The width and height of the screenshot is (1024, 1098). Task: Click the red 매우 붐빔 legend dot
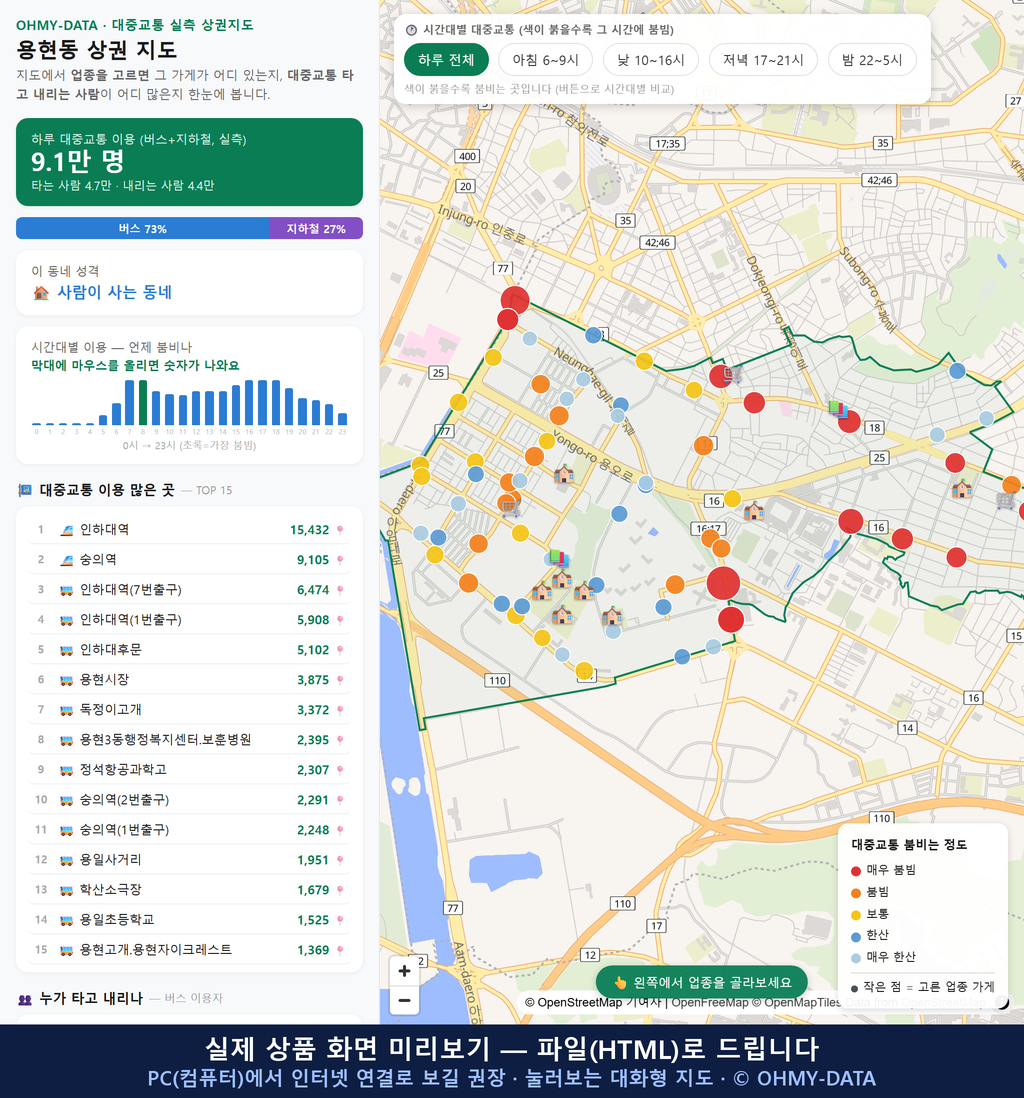(x=855, y=870)
